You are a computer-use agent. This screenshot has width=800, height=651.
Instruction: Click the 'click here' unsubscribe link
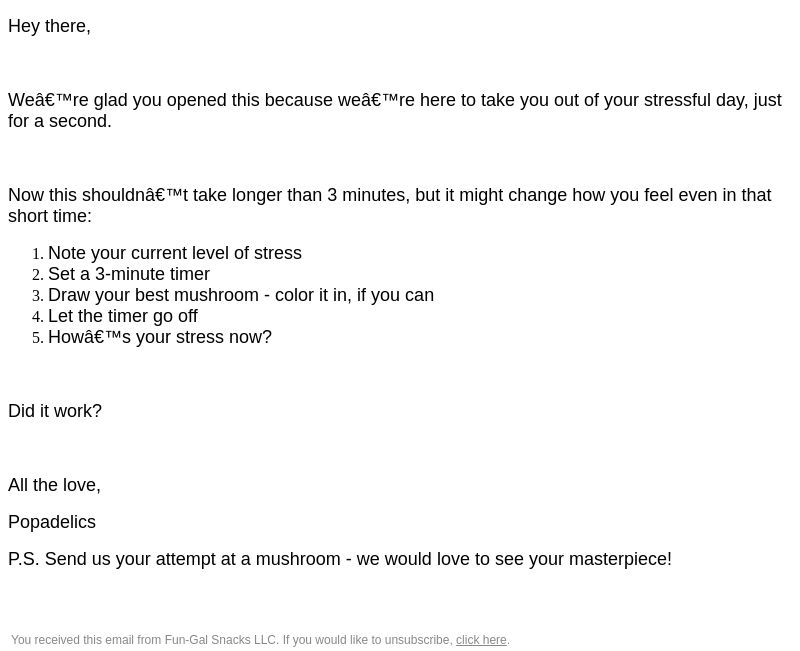(481, 640)
